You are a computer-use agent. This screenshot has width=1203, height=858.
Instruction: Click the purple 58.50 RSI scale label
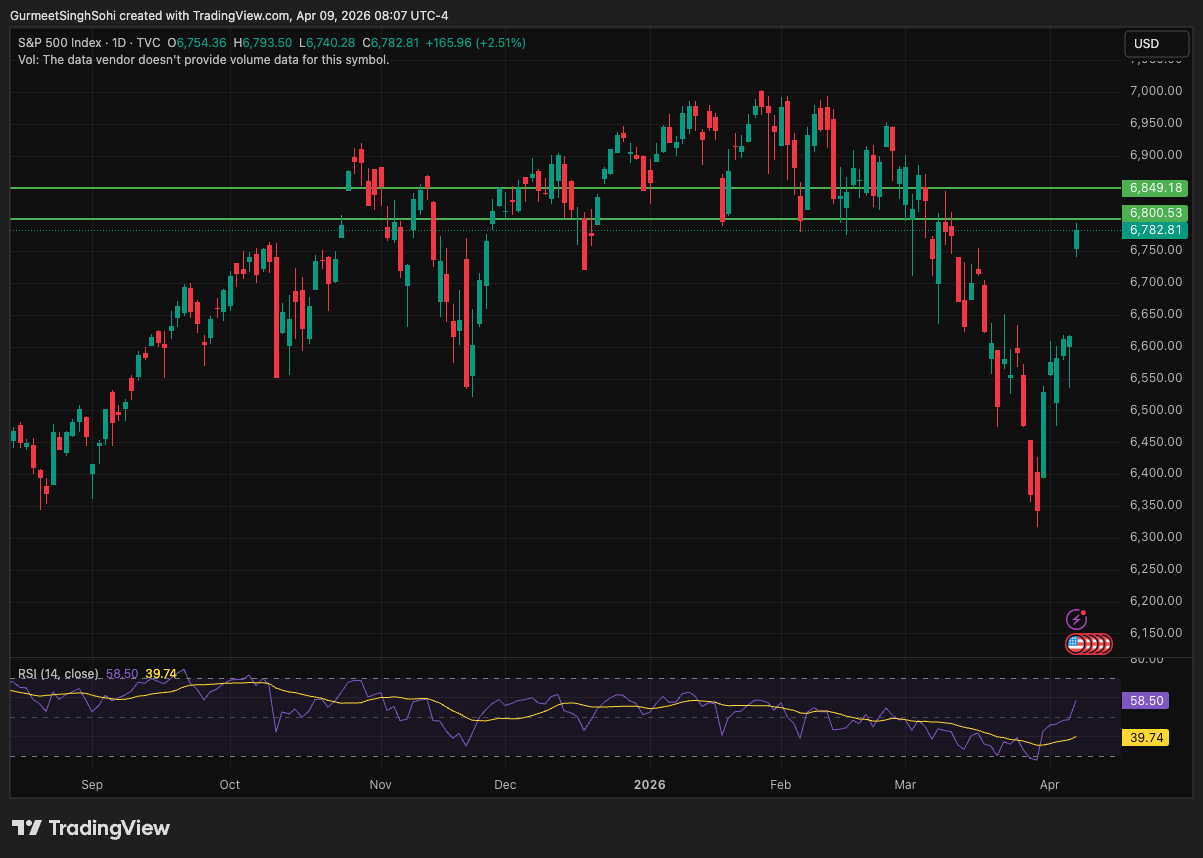pos(1145,701)
